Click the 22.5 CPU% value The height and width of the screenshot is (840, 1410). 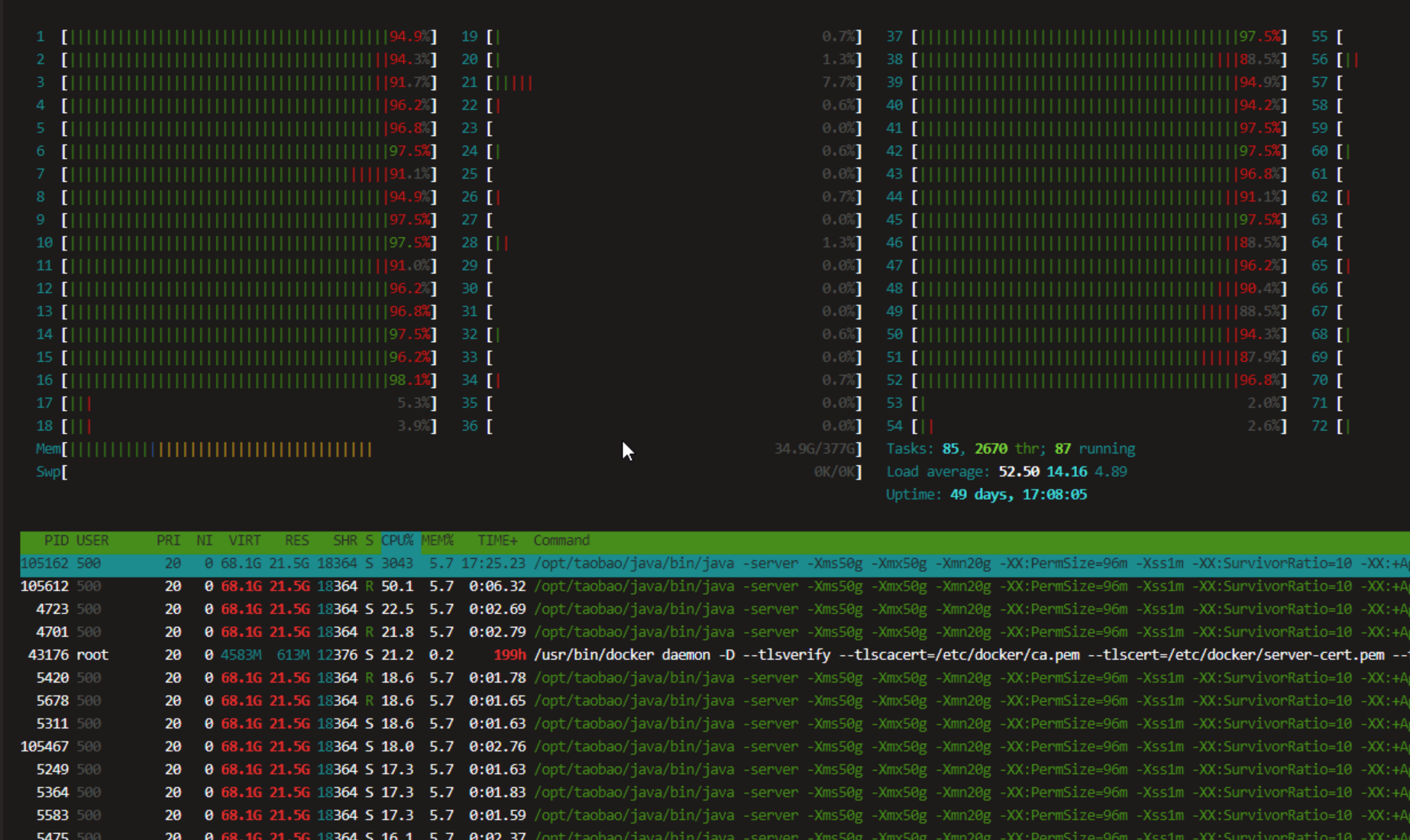point(397,609)
